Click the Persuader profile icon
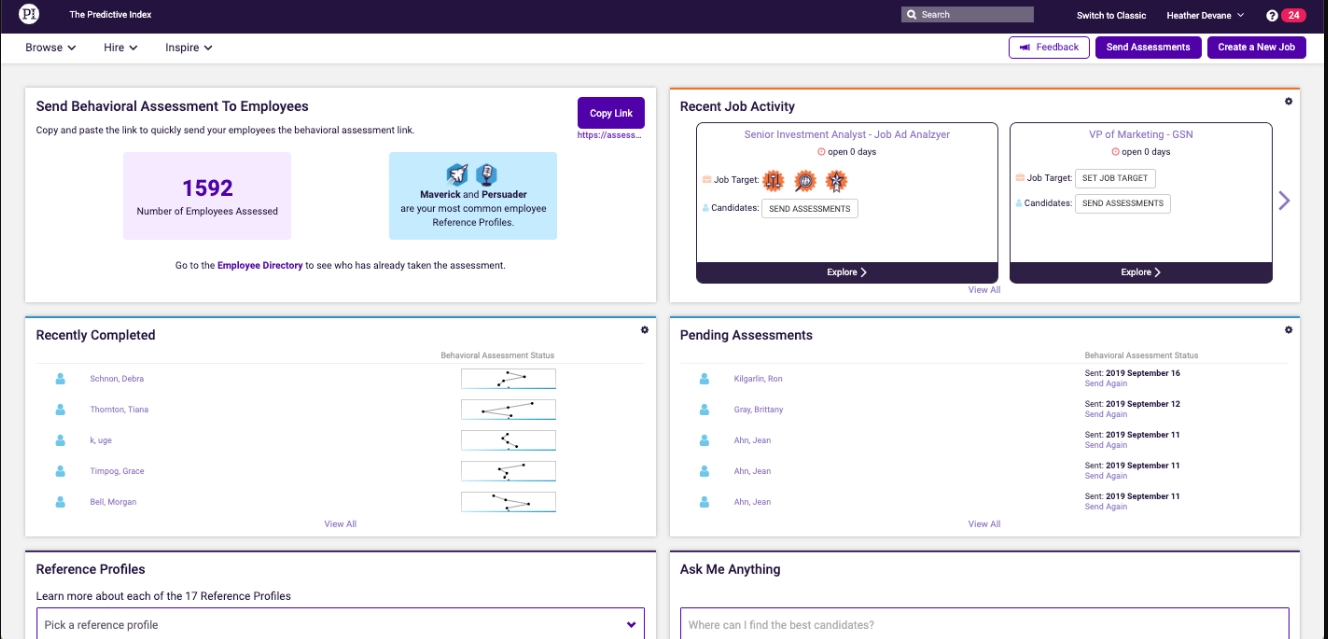Image resolution: width=1328 pixels, height=639 pixels. tap(486, 175)
